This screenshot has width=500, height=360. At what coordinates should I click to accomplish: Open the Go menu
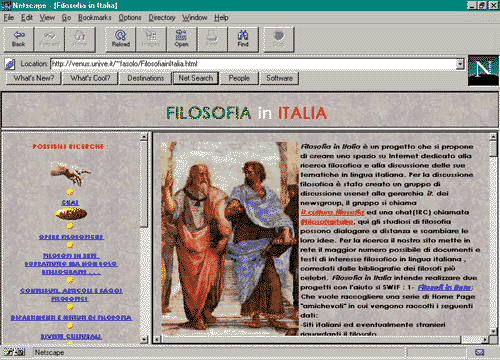pos(66,18)
